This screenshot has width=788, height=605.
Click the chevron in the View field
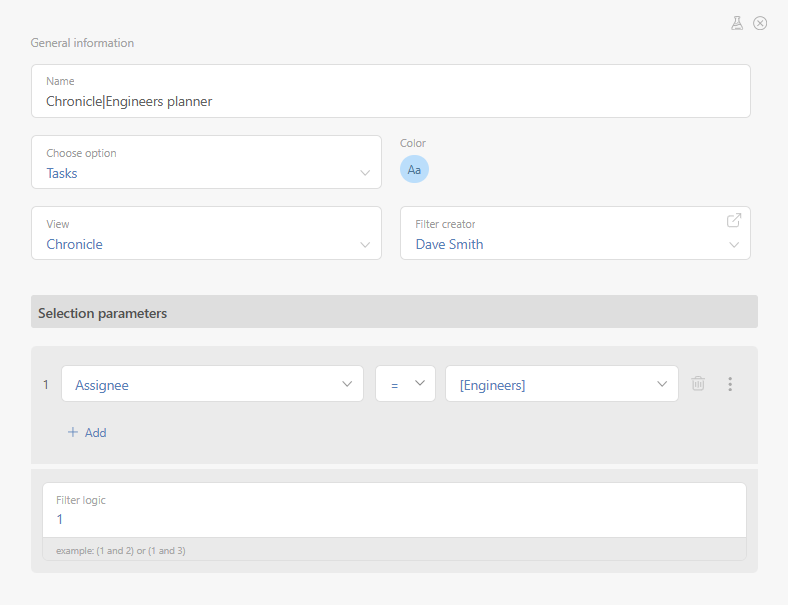click(x=365, y=244)
